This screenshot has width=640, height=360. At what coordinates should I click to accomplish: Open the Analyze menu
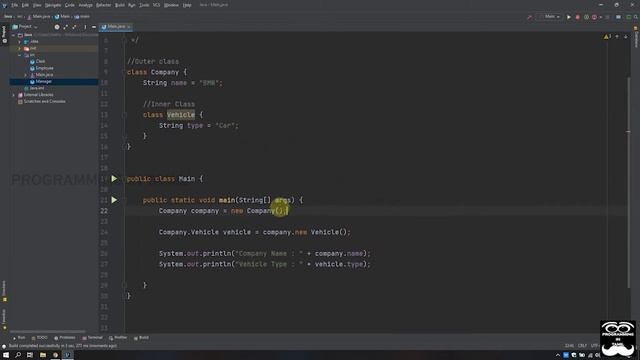click(x=85, y=5)
